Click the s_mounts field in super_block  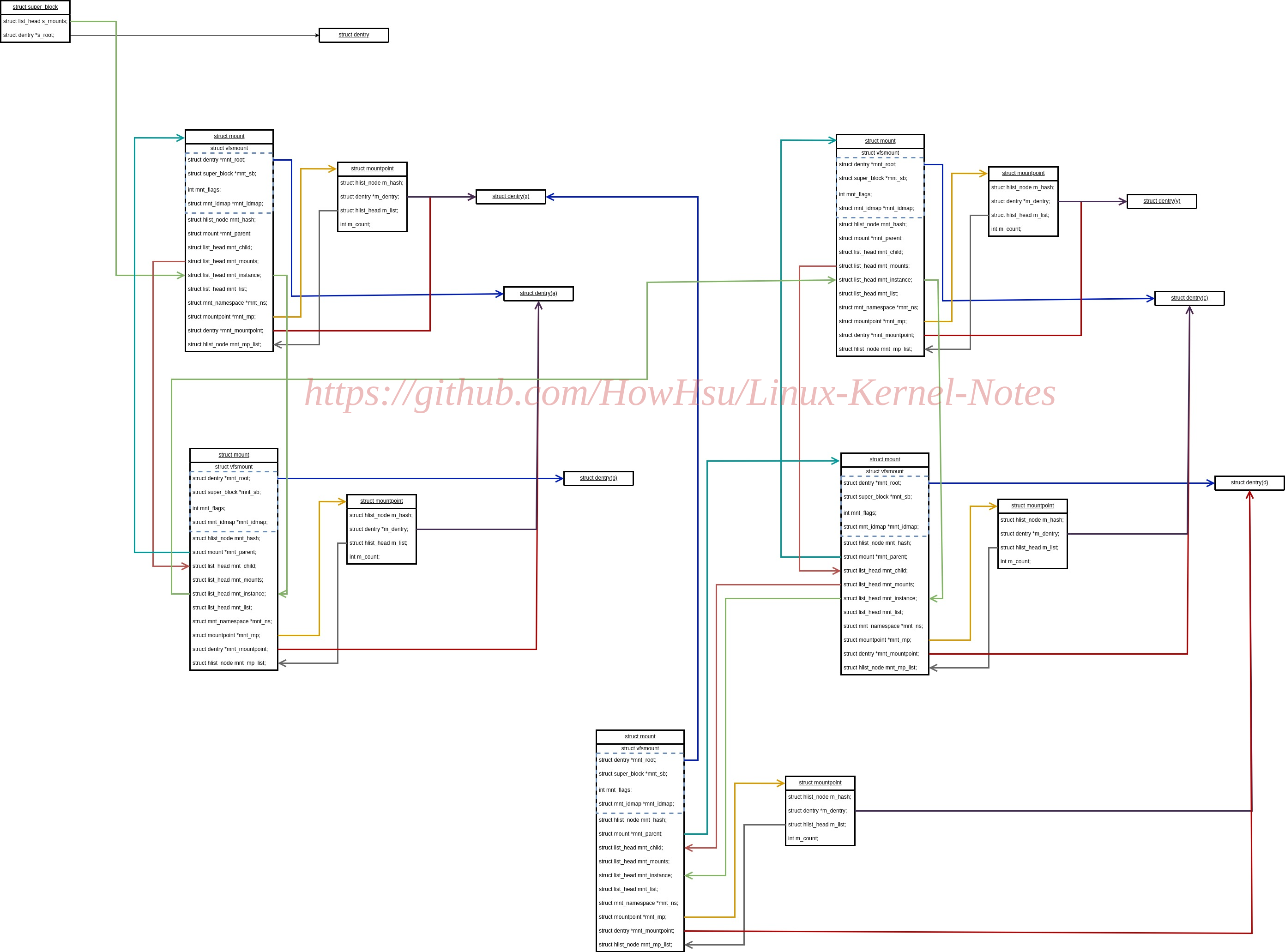(35, 21)
